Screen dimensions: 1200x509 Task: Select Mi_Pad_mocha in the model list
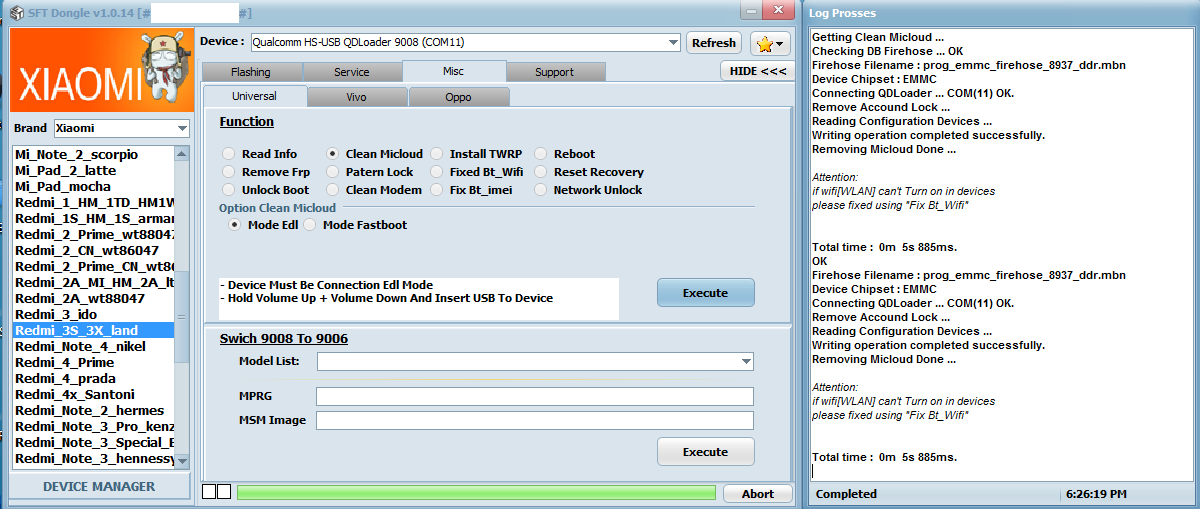[62, 186]
